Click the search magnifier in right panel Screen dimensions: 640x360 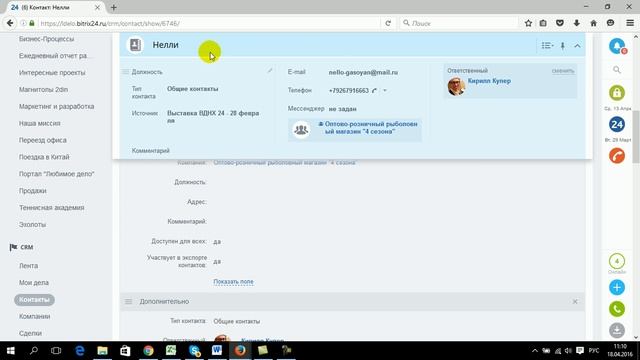pos(617,70)
